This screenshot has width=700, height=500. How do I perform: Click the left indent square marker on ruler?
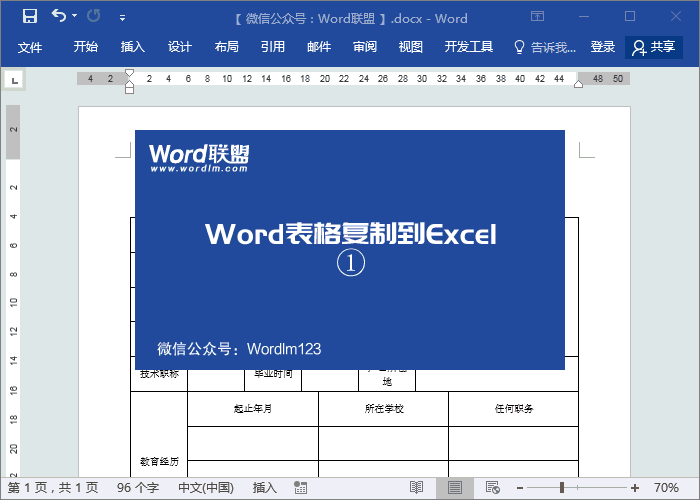pyautogui.click(x=129, y=90)
